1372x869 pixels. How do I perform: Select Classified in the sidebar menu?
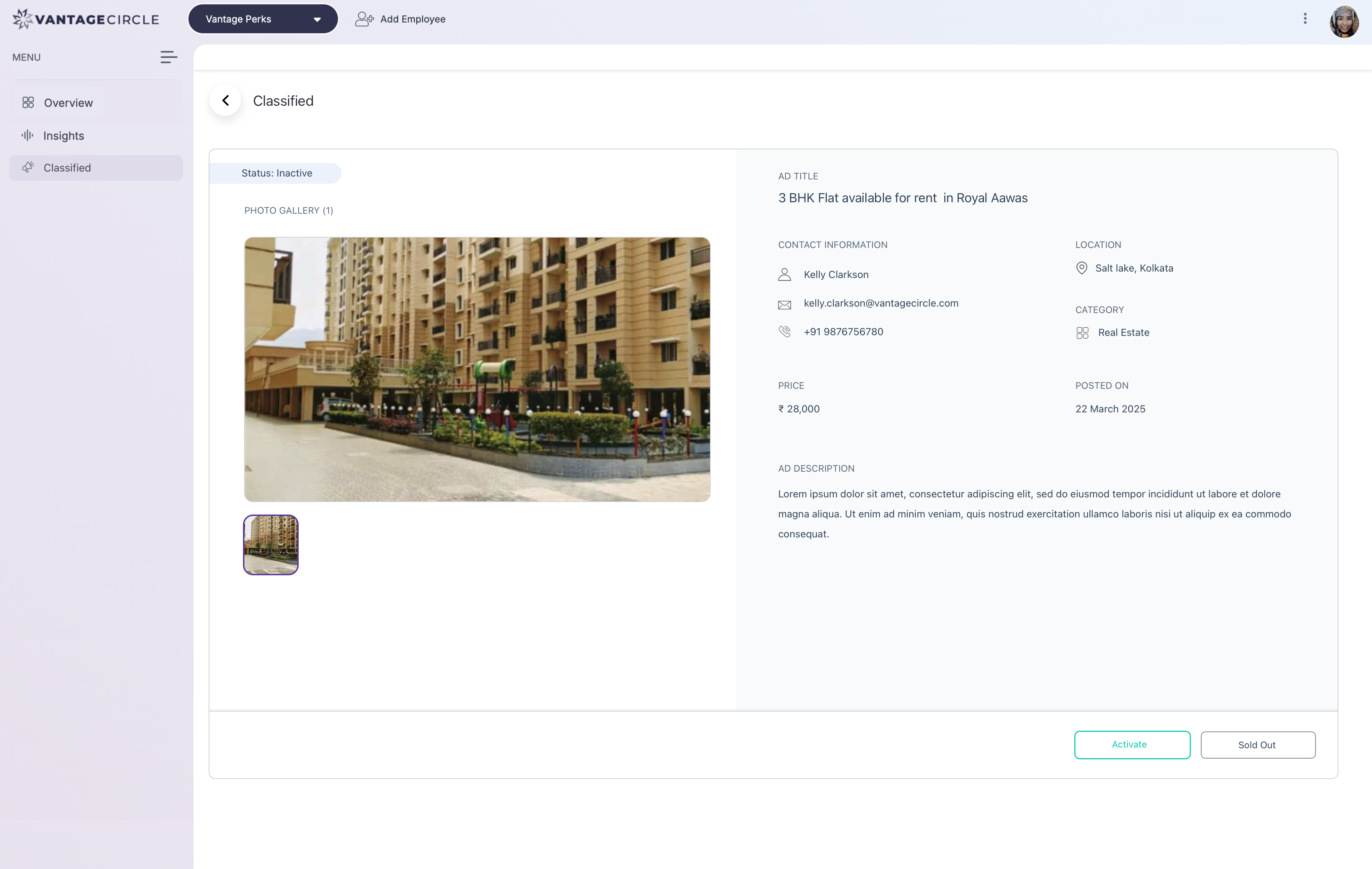click(67, 168)
